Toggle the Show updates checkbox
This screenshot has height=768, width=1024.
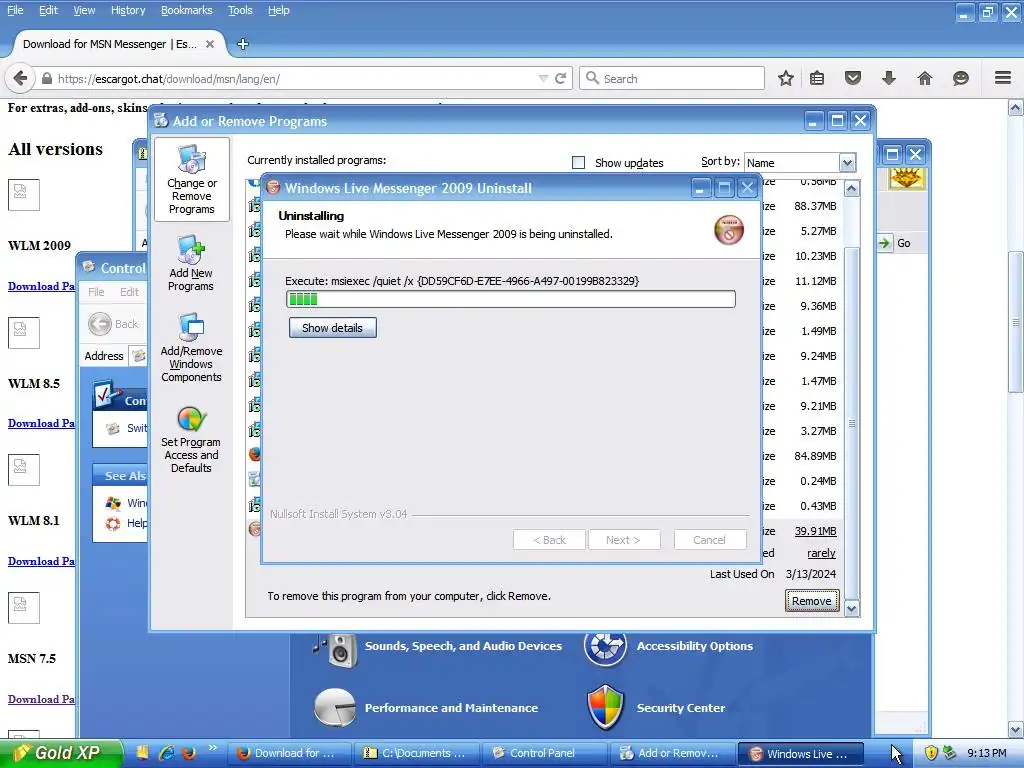(578, 163)
